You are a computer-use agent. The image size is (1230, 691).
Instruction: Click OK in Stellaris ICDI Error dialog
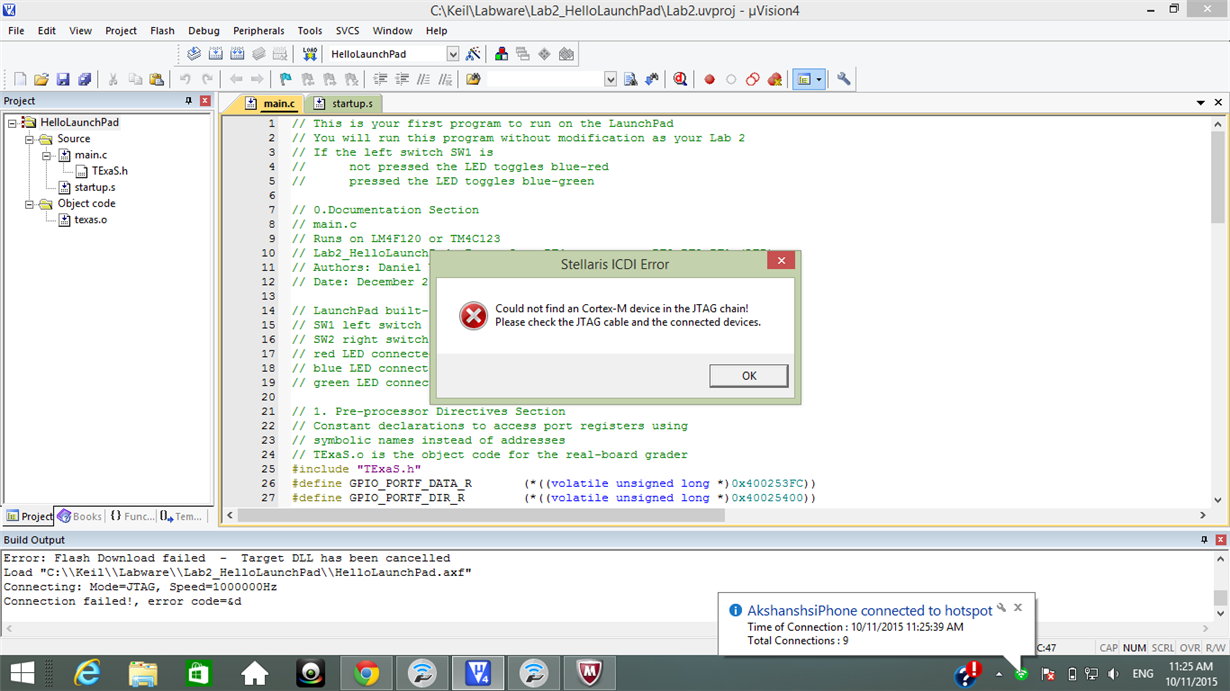[x=749, y=376]
